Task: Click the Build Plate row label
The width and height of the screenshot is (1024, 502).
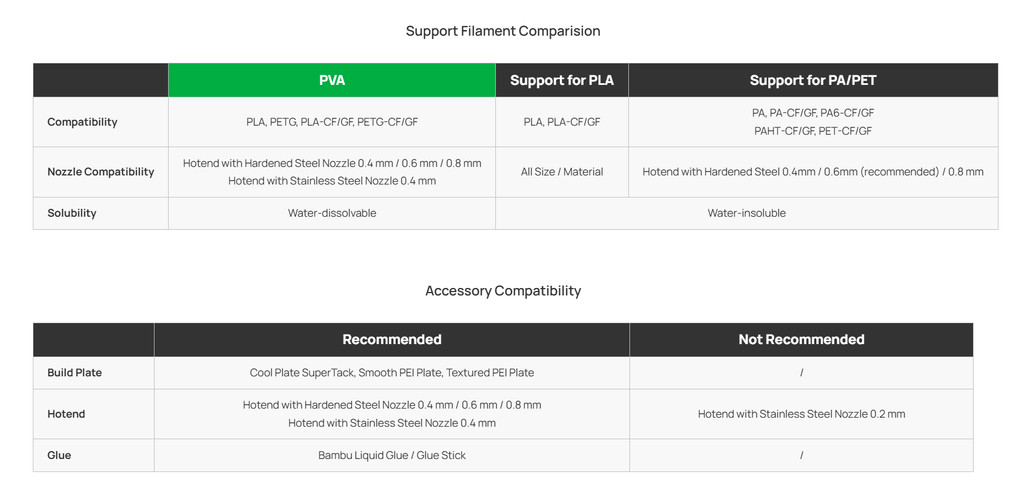Action: tap(74, 373)
